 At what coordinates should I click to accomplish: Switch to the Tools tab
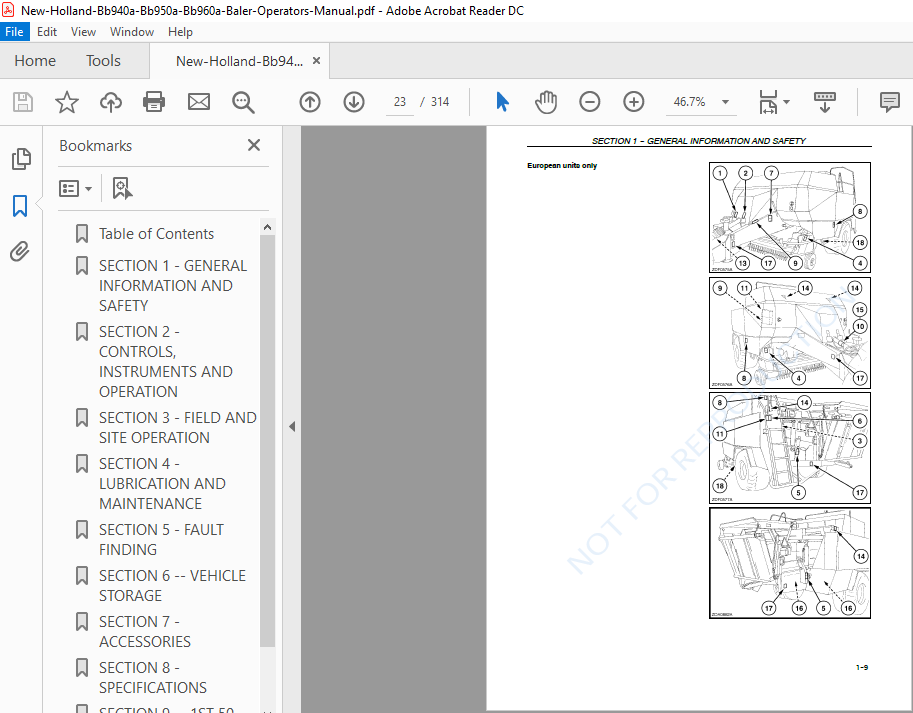click(103, 61)
